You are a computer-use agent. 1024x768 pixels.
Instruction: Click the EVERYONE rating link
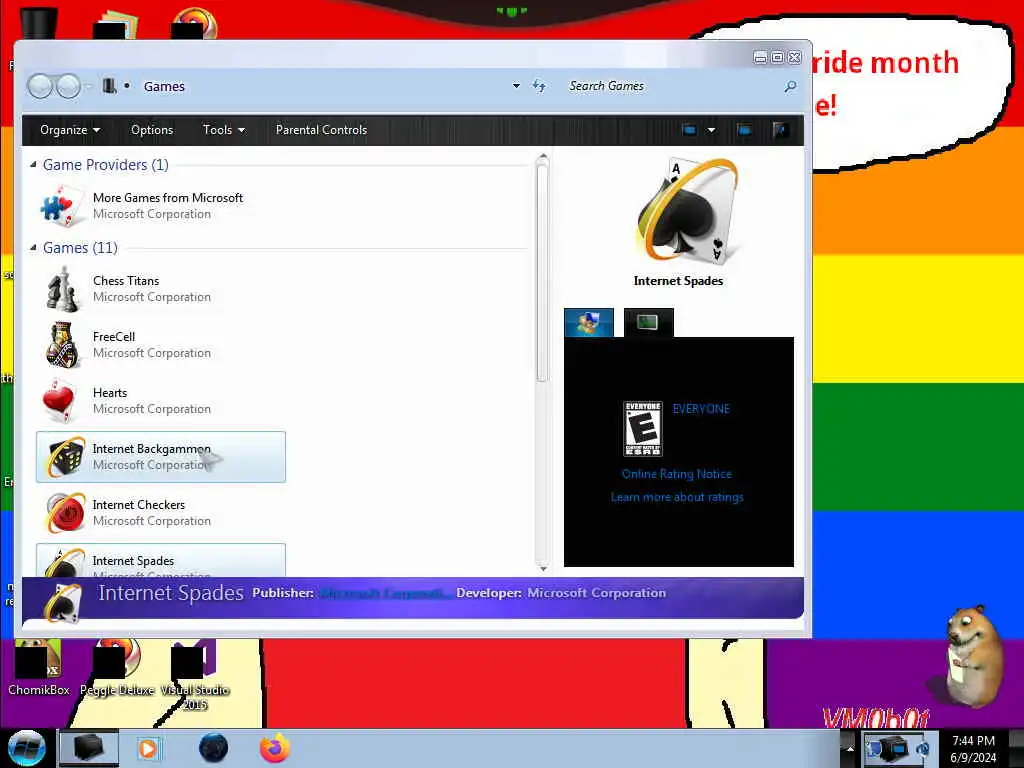pos(701,409)
